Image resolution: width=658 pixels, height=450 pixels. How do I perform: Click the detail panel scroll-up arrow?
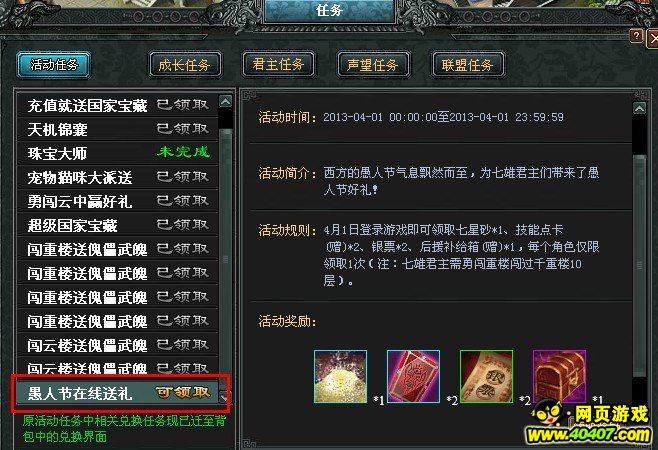tap(640, 109)
